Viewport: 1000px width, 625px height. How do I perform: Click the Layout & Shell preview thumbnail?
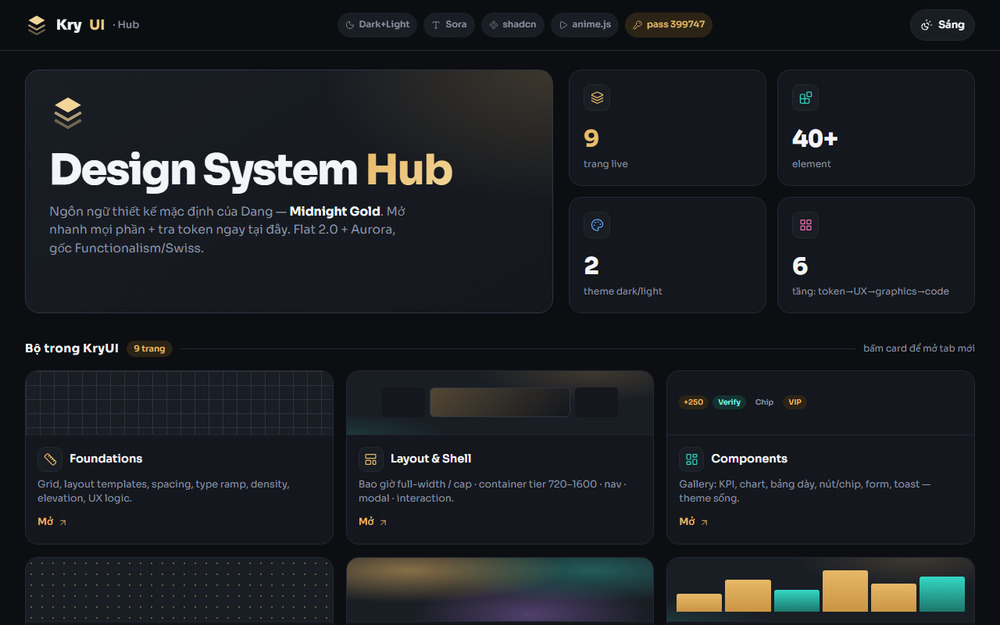(500, 403)
